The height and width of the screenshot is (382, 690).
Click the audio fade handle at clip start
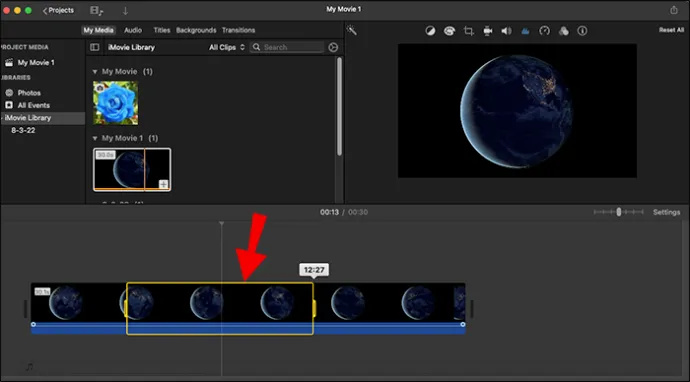(x=33, y=324)
